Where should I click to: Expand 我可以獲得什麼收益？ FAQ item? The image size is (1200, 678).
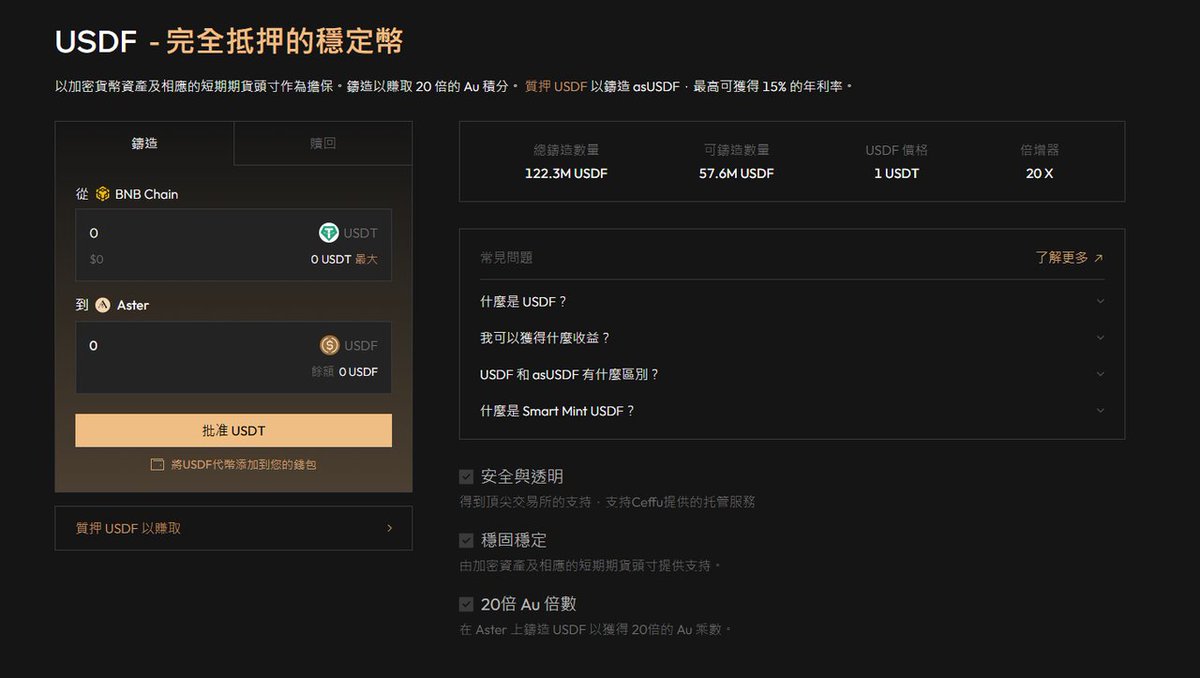(792, 338)
